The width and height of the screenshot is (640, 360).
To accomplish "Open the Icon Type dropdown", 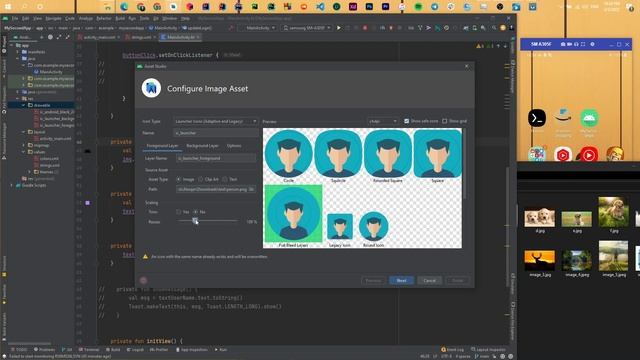I will click(216, 121).
